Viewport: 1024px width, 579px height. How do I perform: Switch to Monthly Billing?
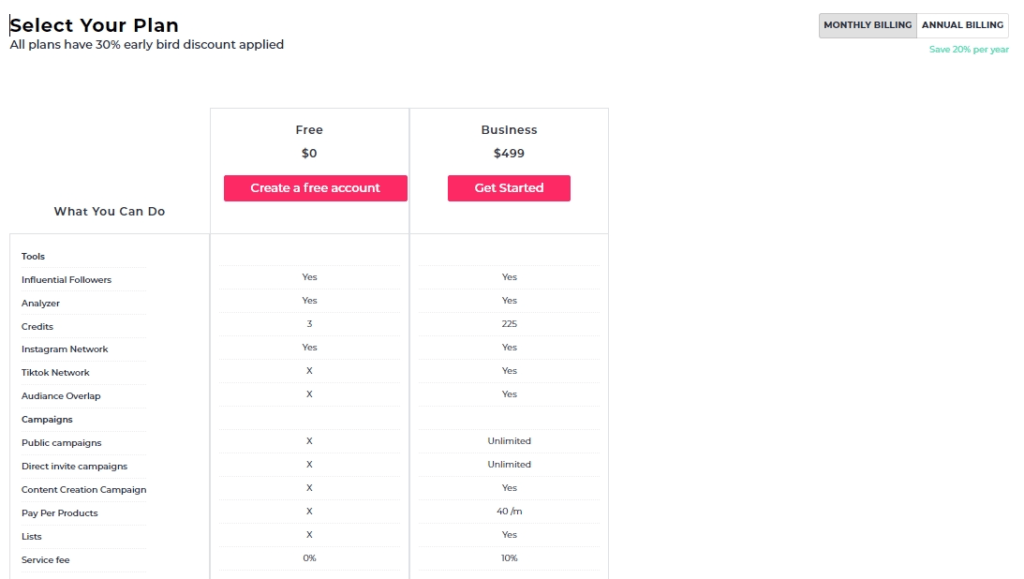point(867,25)
